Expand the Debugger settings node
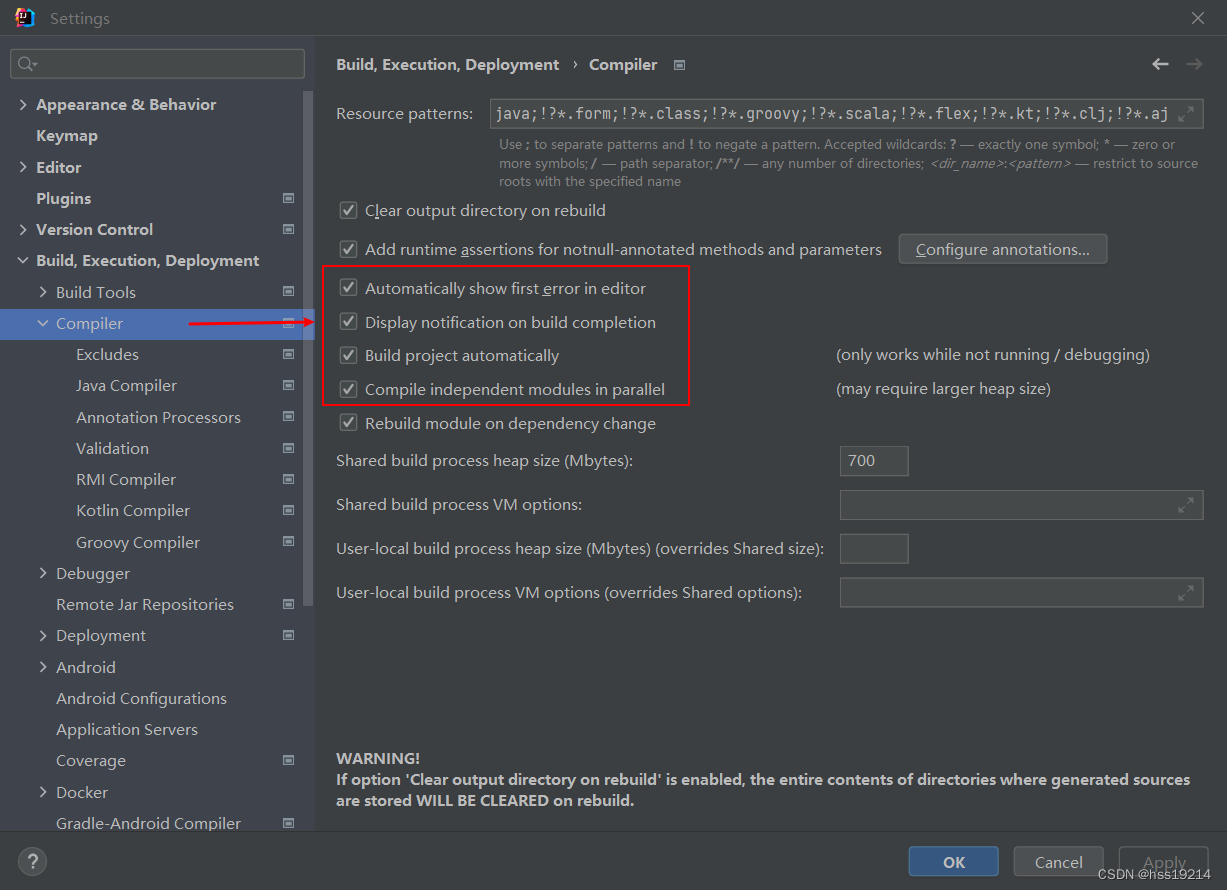Viewport: 1227px width, 890px height. click(43, 573)
